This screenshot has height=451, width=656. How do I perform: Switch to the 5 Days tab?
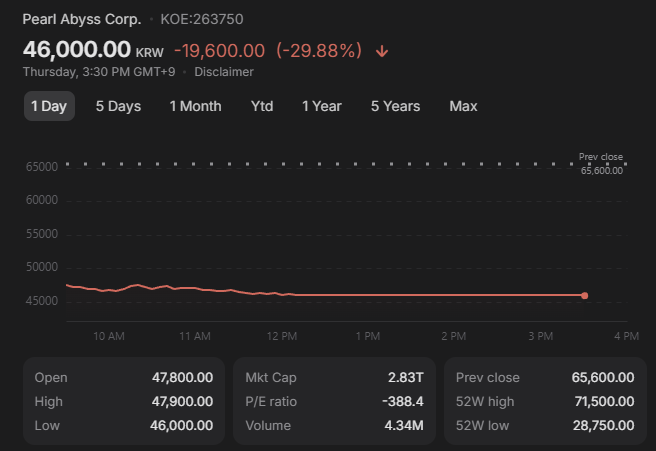(118, 106)
